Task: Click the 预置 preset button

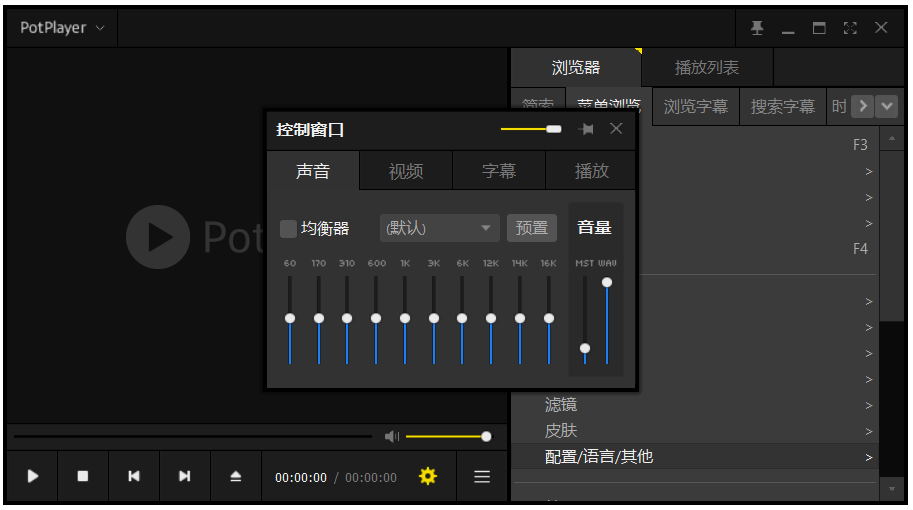Action: tap(531, 228)
